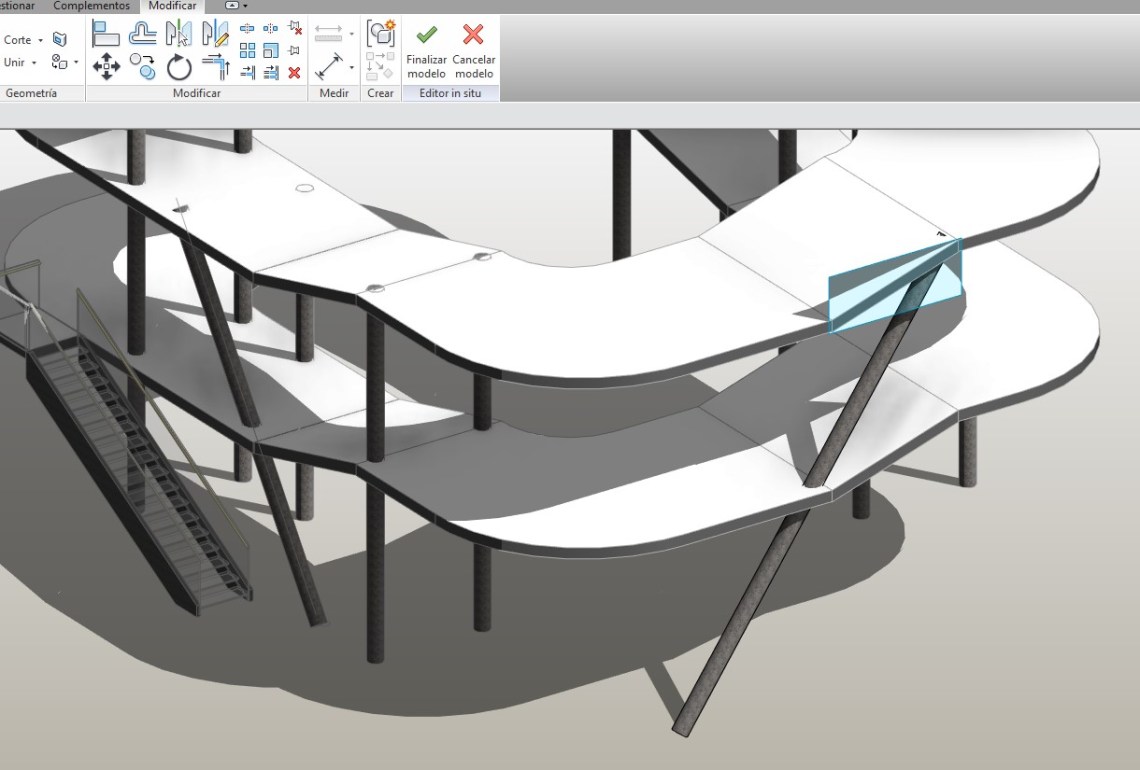Click Finalizar modelo button
1140x770 pixels.
pyautogui.click(x=426, y=50)
